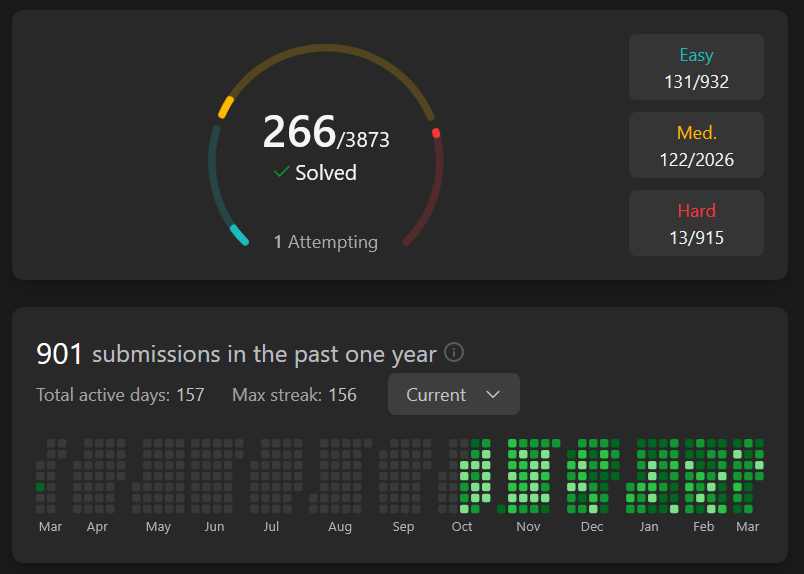804x574 pixels.
Task: Click the 266 solved problems count
Action: click(299, 132)
